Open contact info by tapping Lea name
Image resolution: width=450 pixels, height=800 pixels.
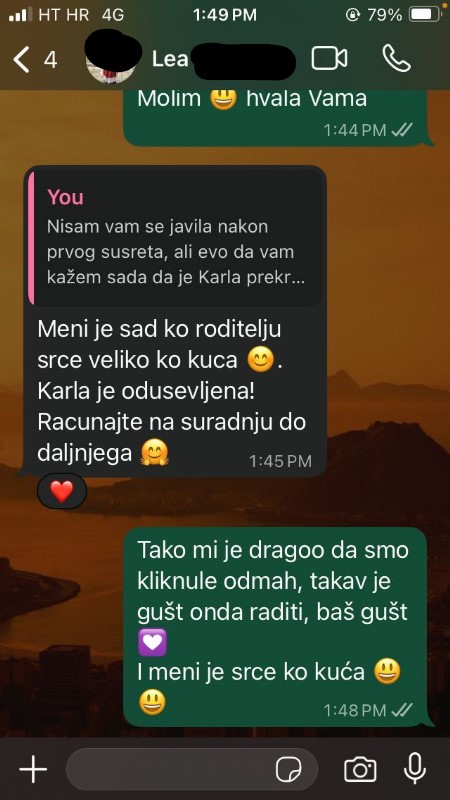(x=170, y=60)
